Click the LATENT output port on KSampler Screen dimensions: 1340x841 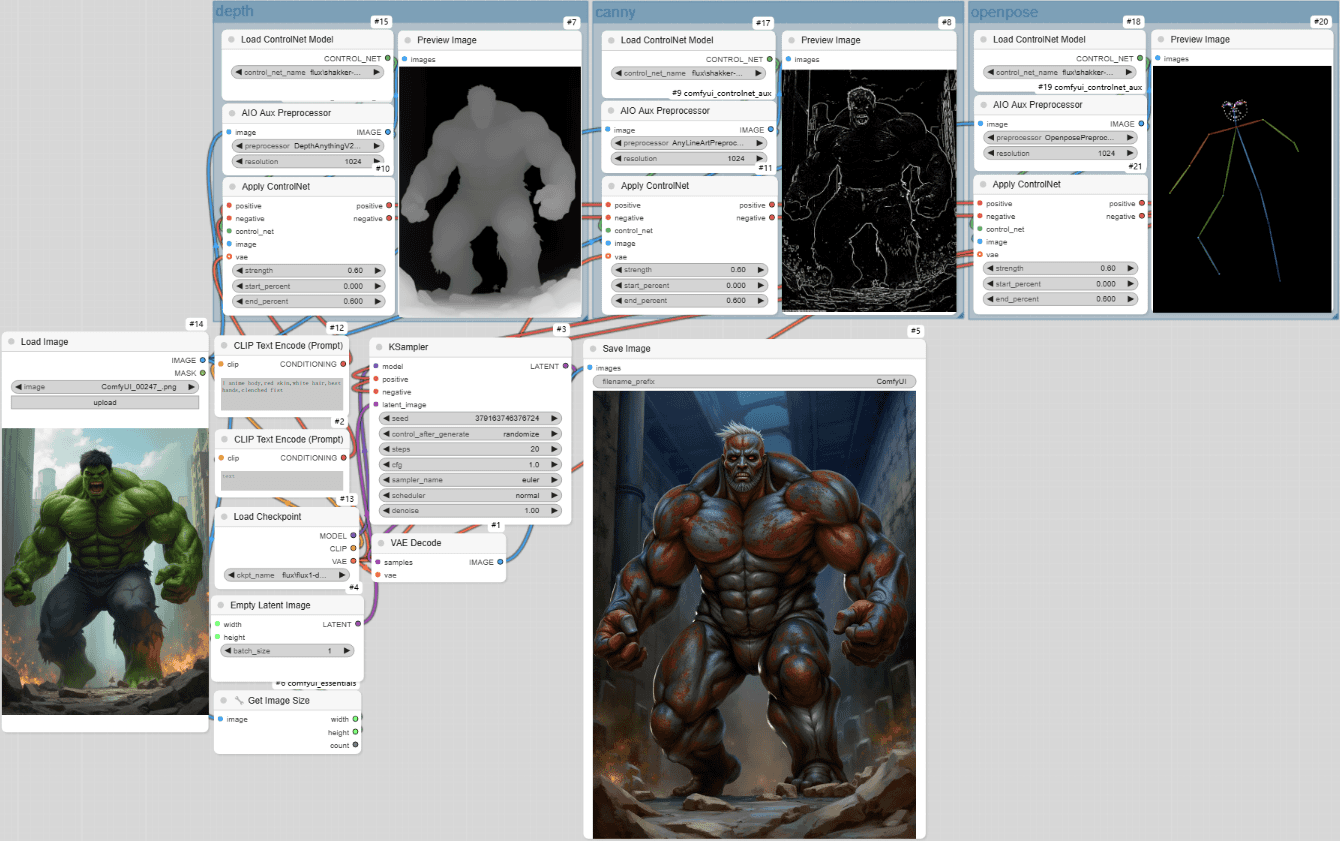(565, 366)
